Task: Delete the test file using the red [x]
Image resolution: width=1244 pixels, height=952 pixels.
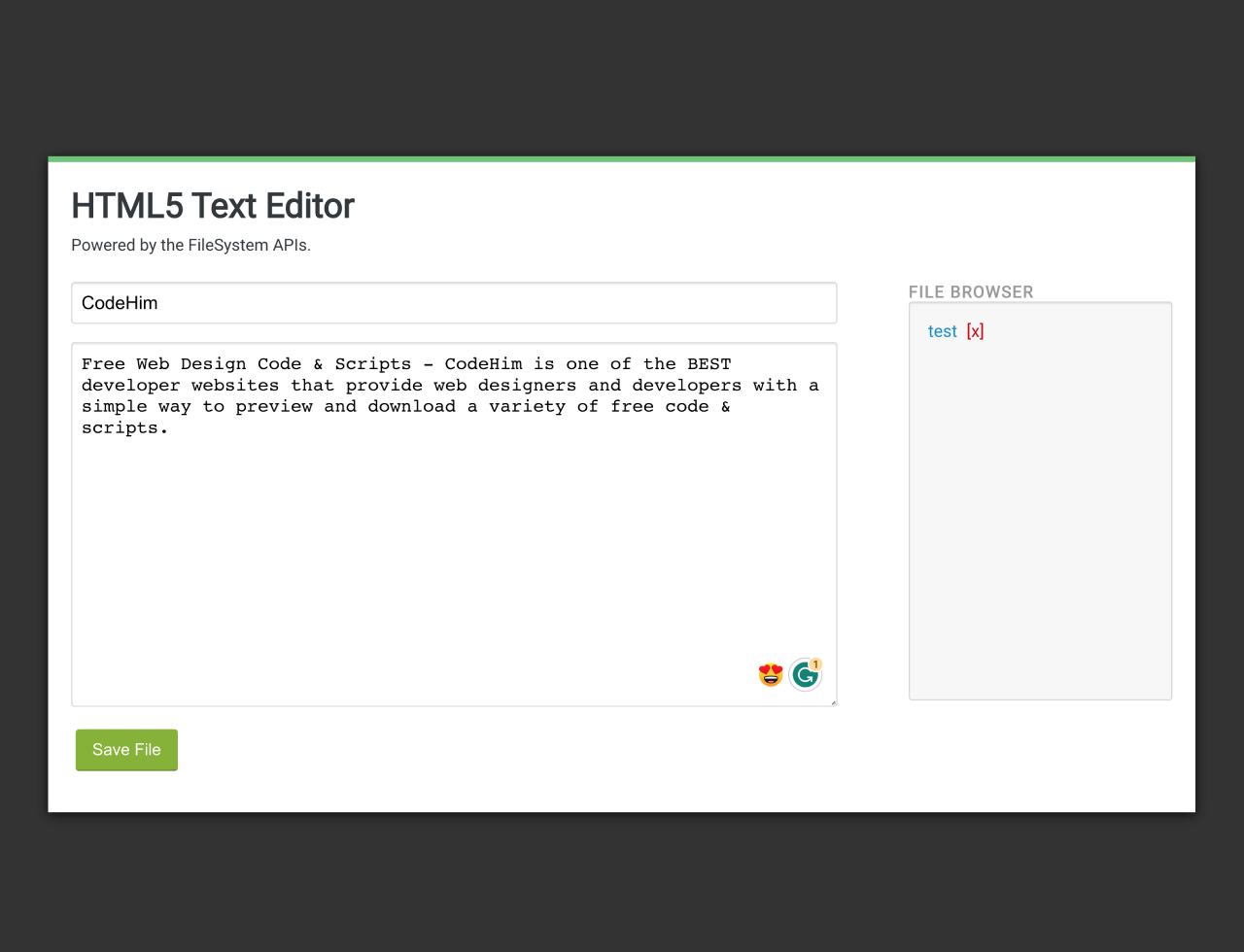Action: 975,331
